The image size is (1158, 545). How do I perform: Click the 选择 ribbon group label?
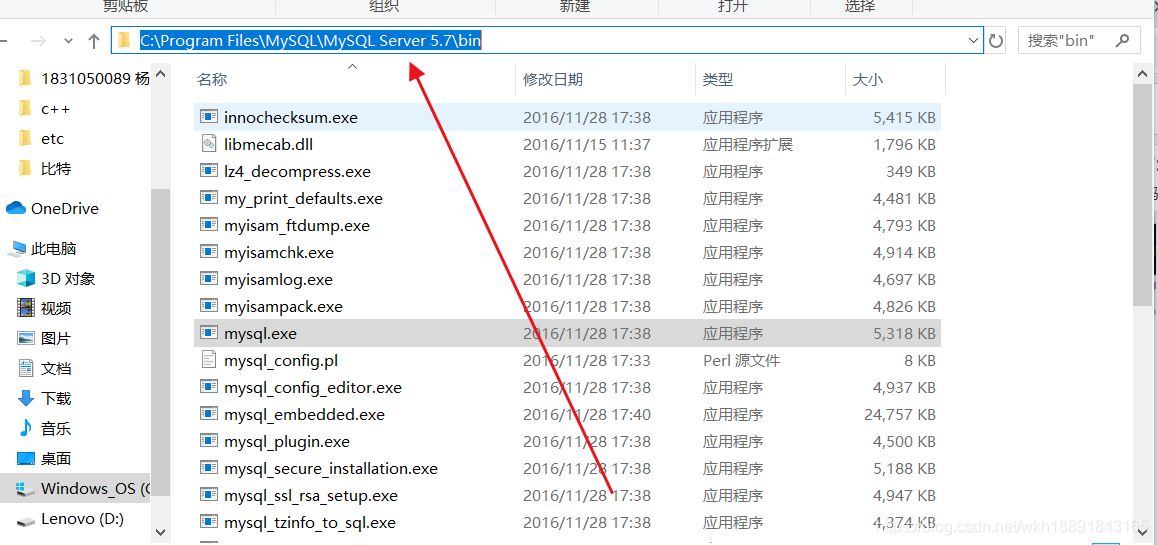click(x=860, y=7)
